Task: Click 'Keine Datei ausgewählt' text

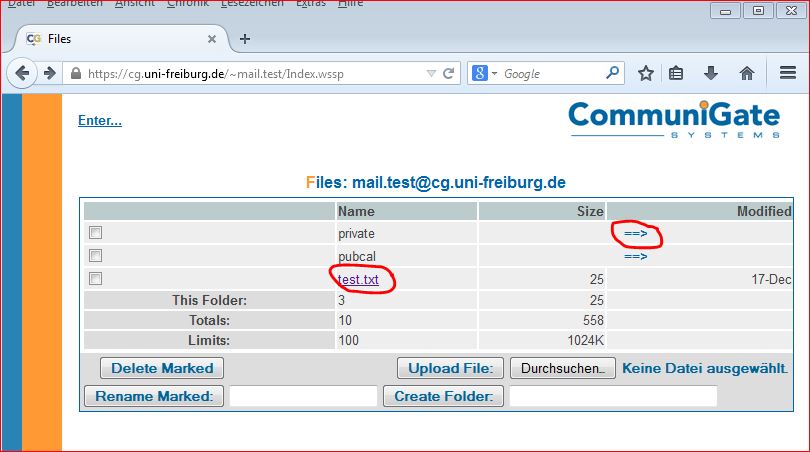Action: pyautogui.click(x=705, y=368)
